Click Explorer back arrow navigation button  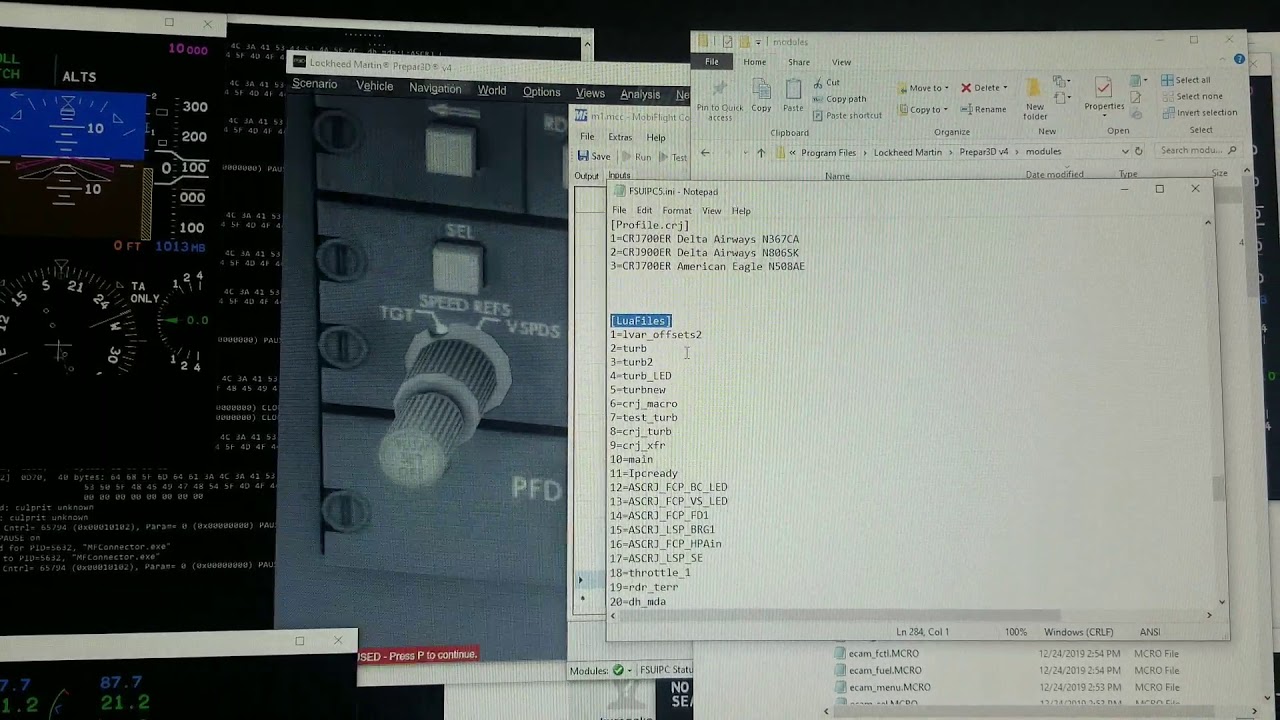pyautogui.click(x=705, y=152)
